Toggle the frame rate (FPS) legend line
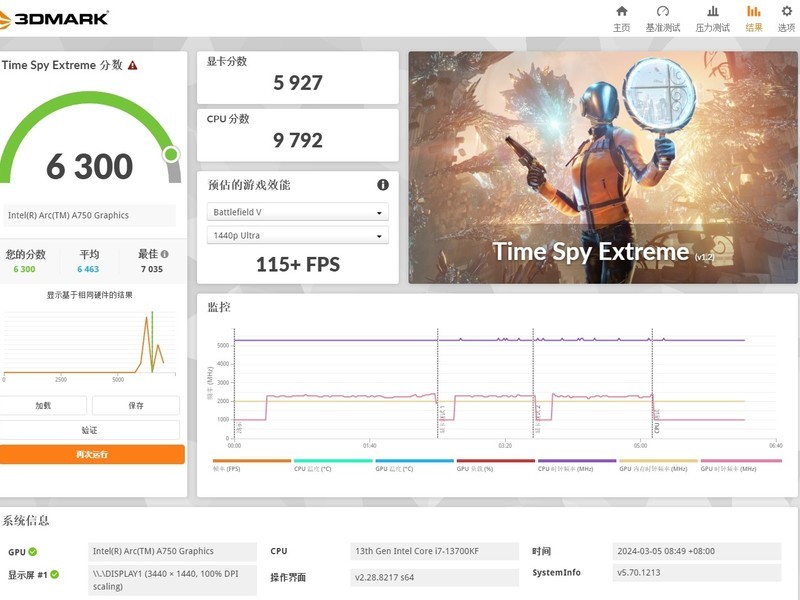Viewport: 800px width, 600px height. [x=252, y=465]
